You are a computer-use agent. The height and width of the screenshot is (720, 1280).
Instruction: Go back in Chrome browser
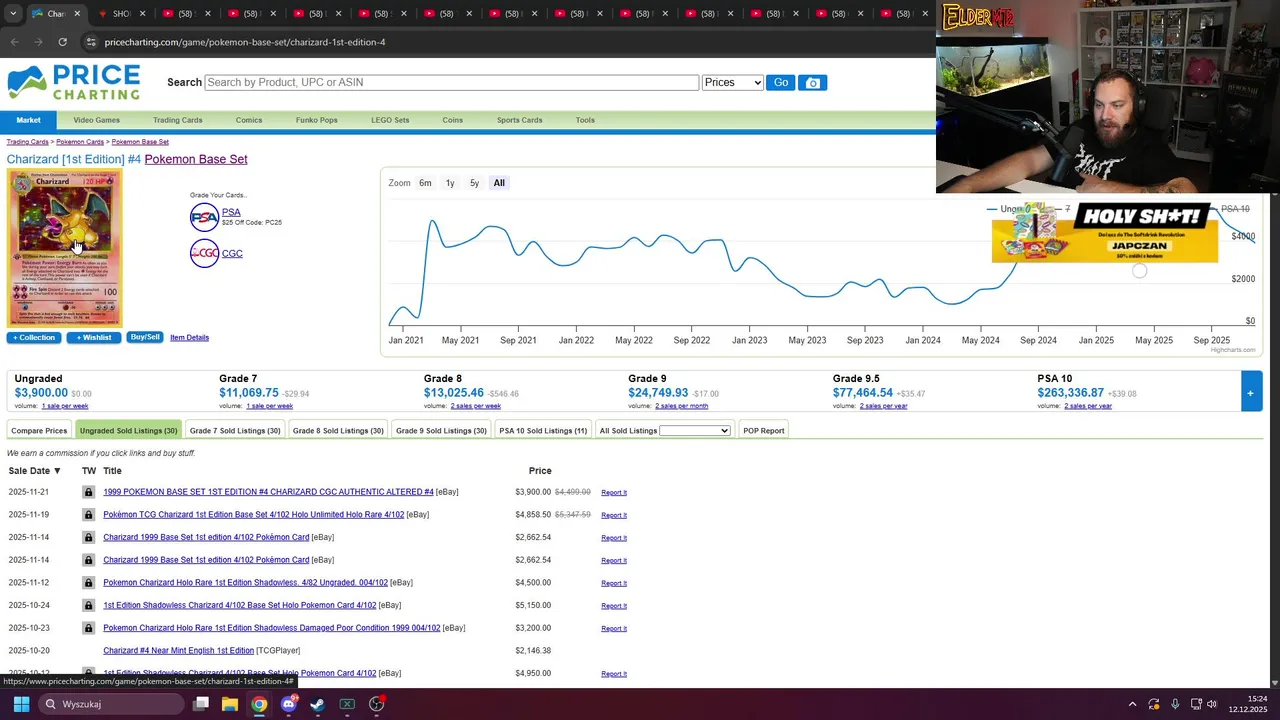click(x=15, y=42)
